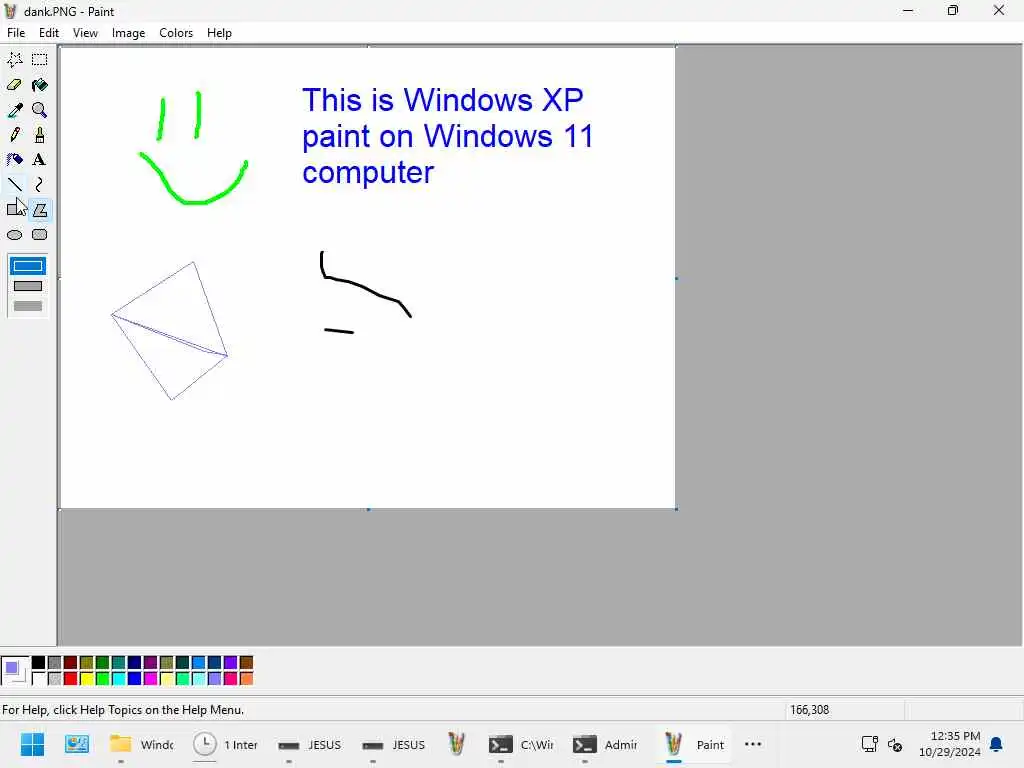Choose solid fill without outline style

pos(27,306)
